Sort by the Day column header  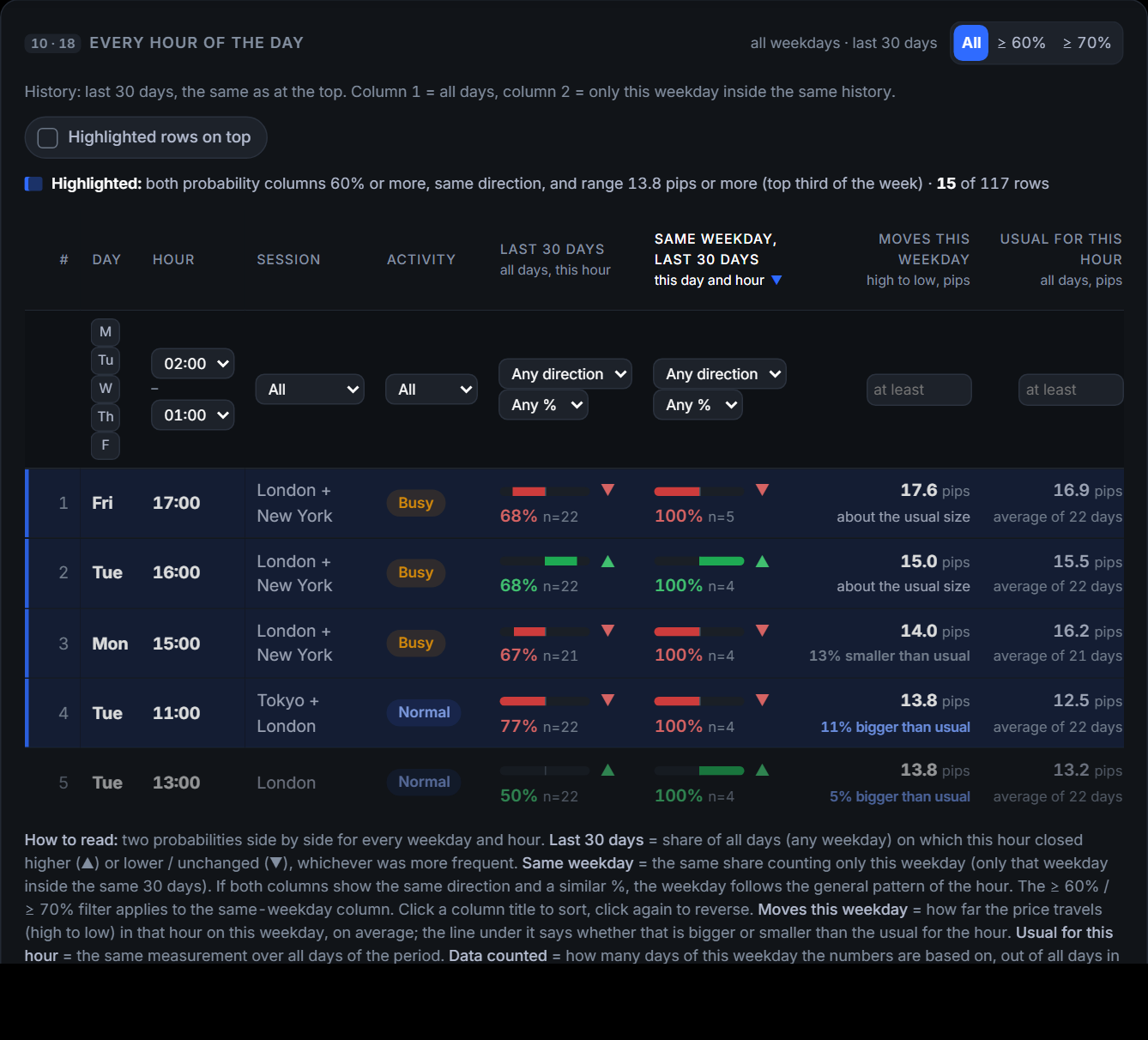(x=106, y=259)
